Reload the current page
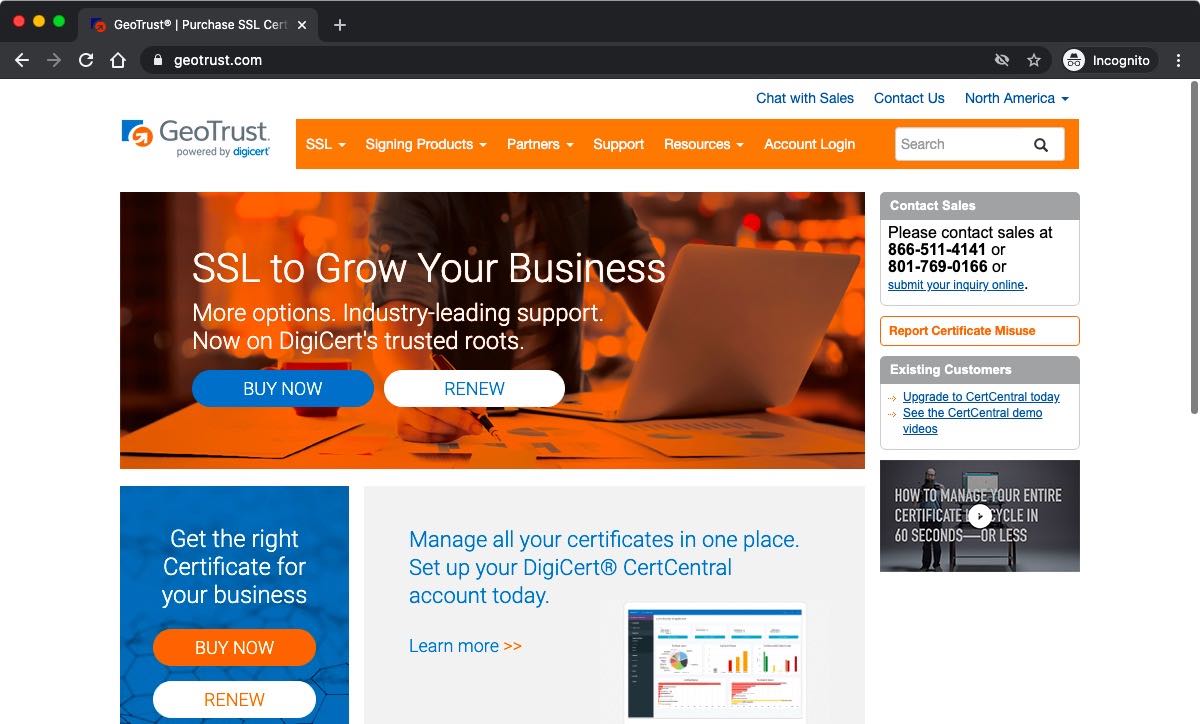Screen dimensions: 1200x724 click(x=85, y=60)
